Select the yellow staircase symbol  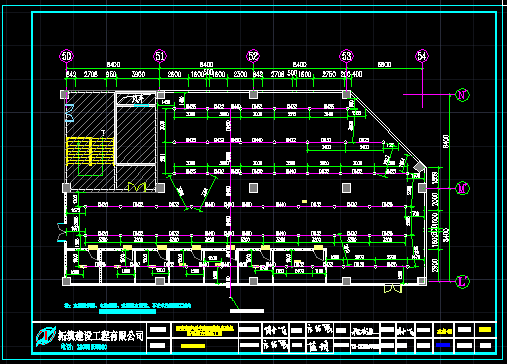coord(90,151)
